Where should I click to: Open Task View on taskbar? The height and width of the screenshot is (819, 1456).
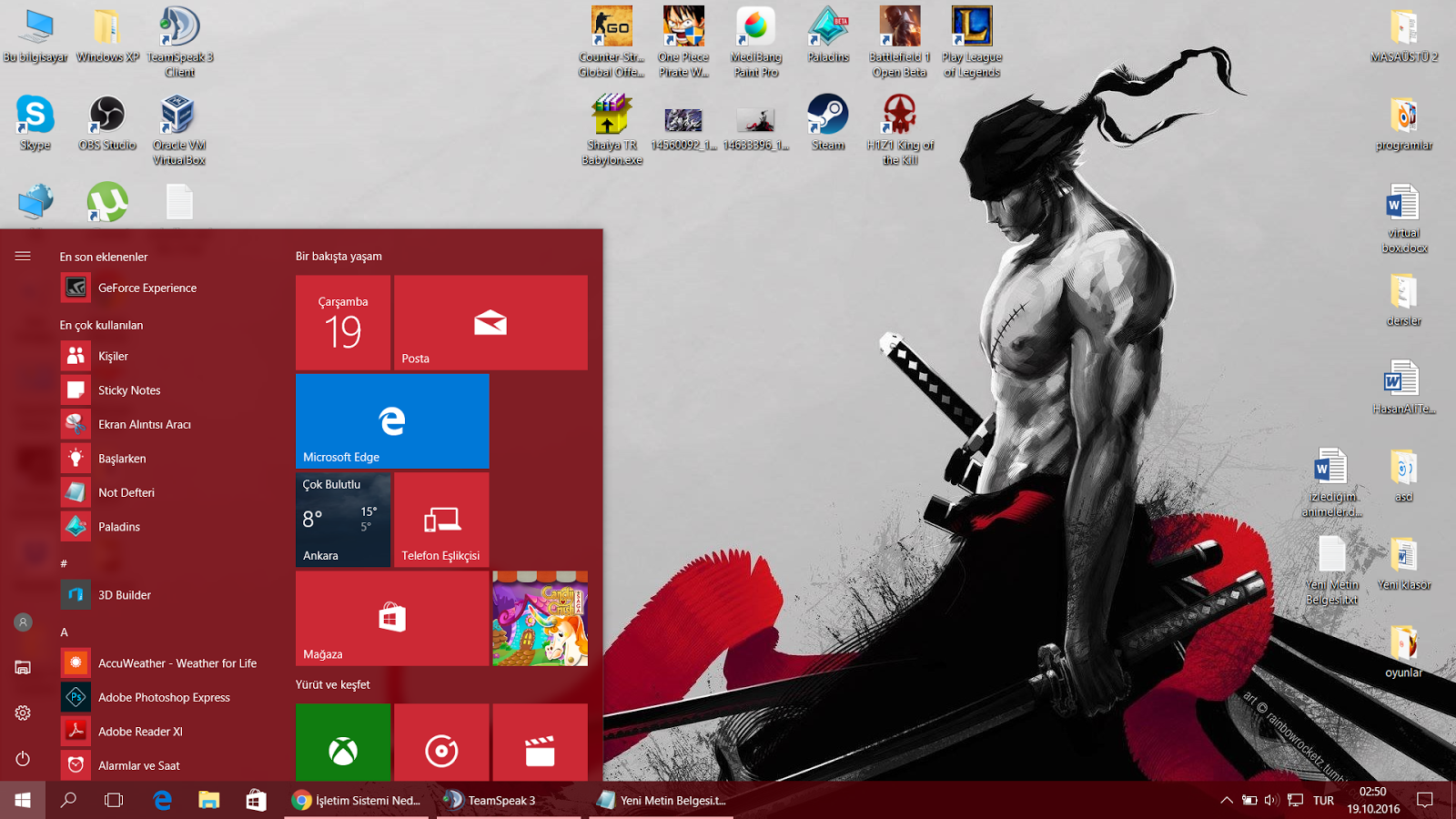pos(114,800)
